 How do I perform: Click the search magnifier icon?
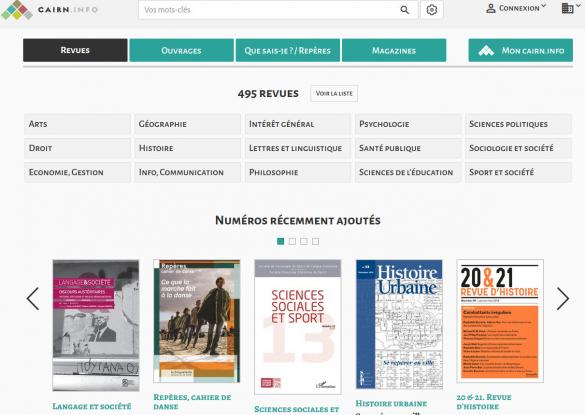pyautogui.click(x=405, y=10)
